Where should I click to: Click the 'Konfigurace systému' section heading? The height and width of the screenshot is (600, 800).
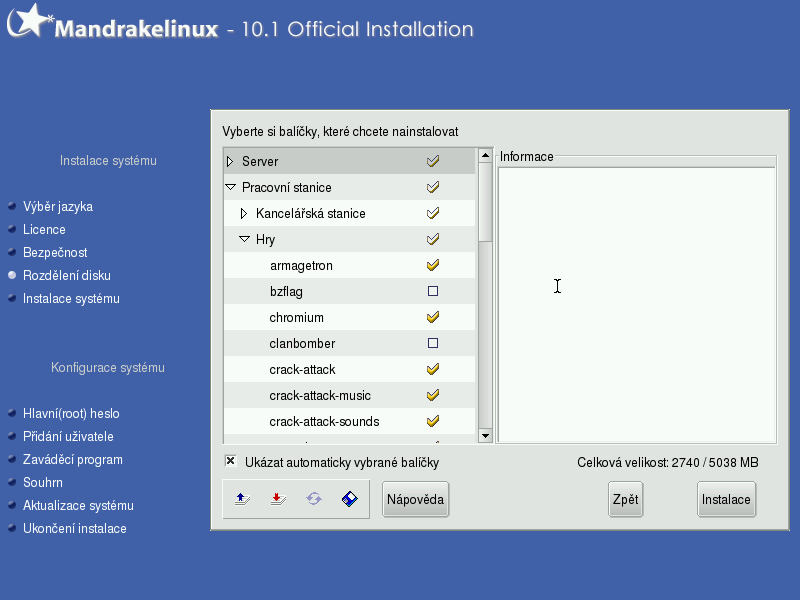coord(108,368)
